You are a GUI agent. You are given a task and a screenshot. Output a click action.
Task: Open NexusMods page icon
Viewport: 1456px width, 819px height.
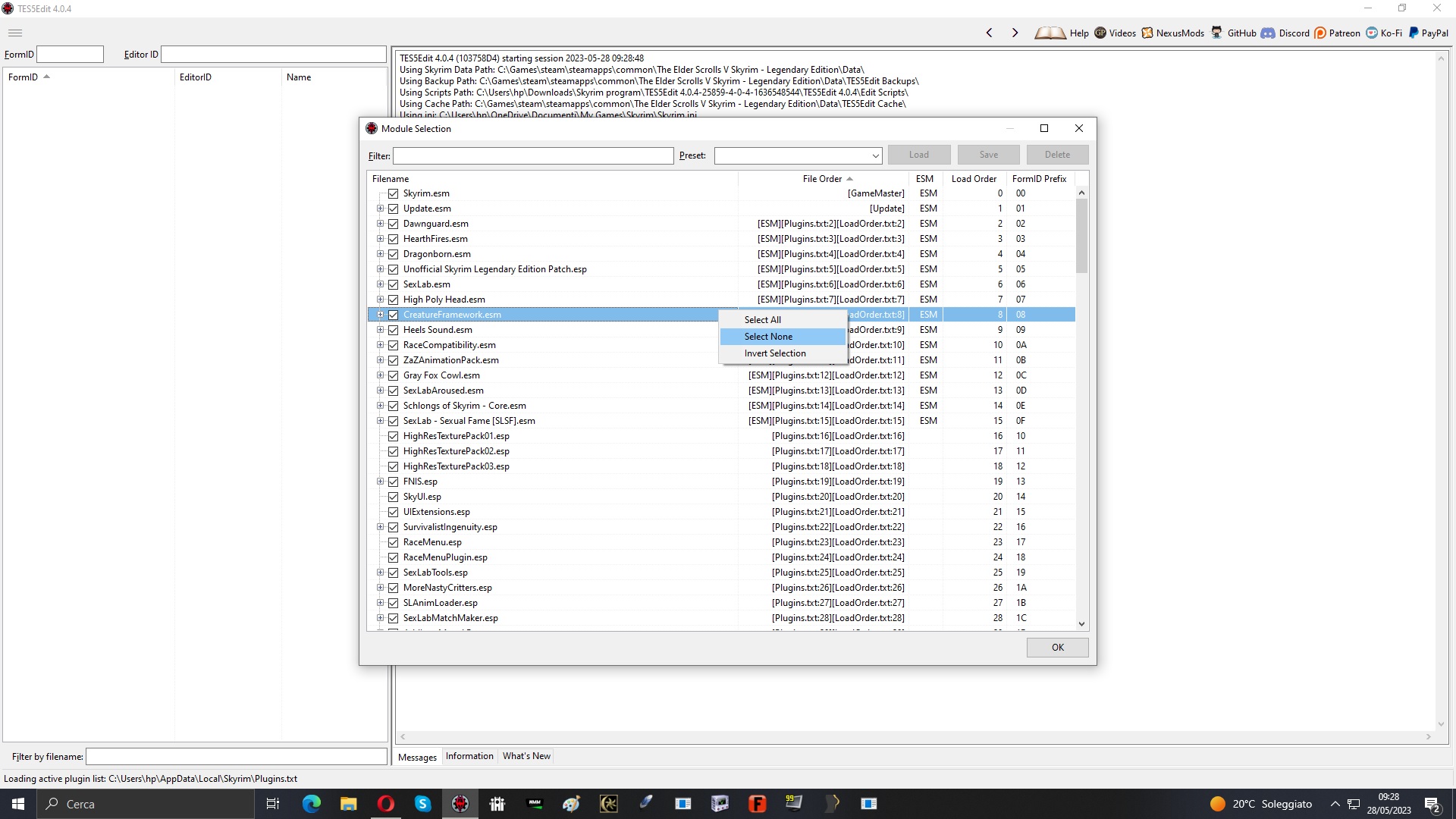(1147, 33)
